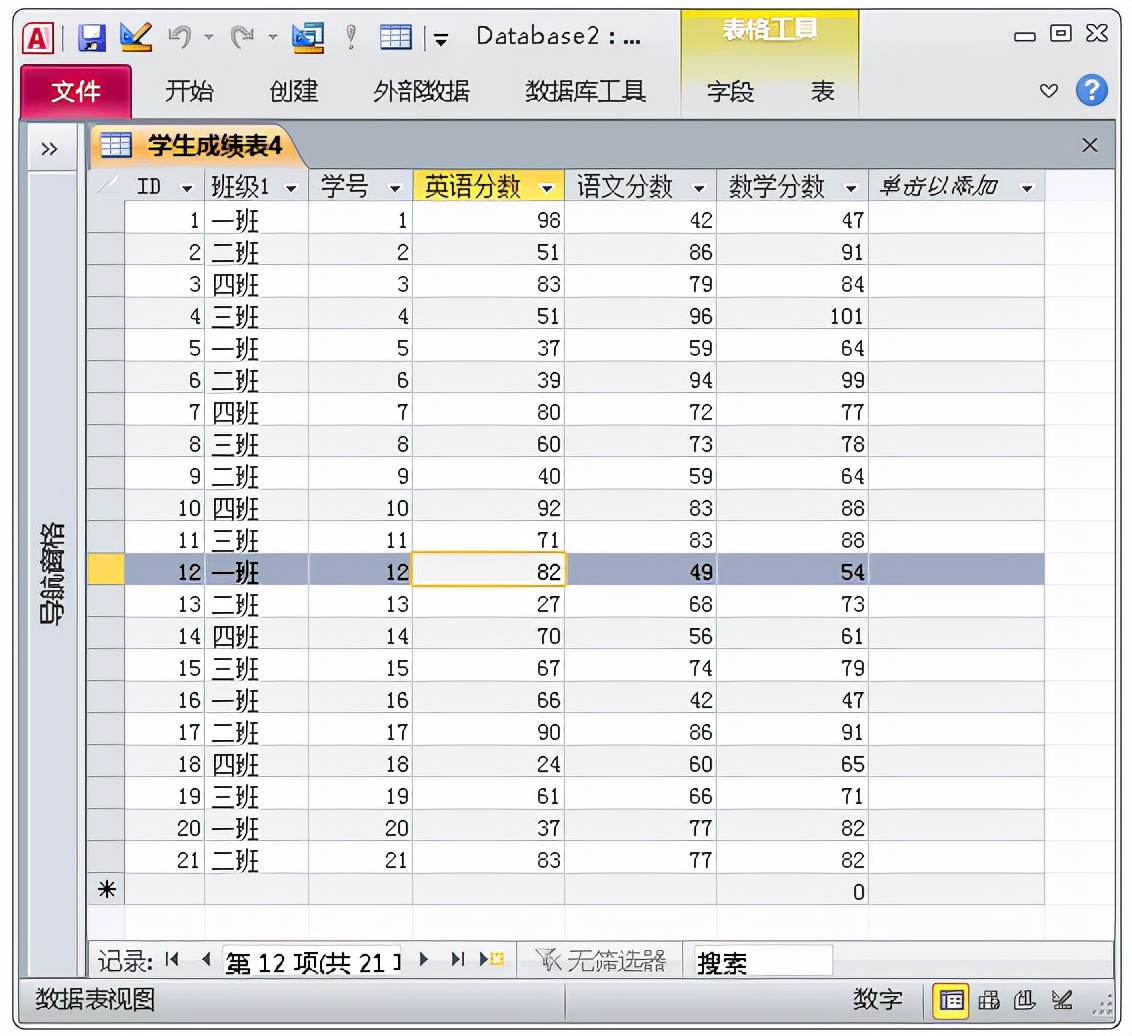Click the Redo icon in the title bar
Image resolution: width=1132 pixels, height=1036 pixels.
[x=243, y=35]
